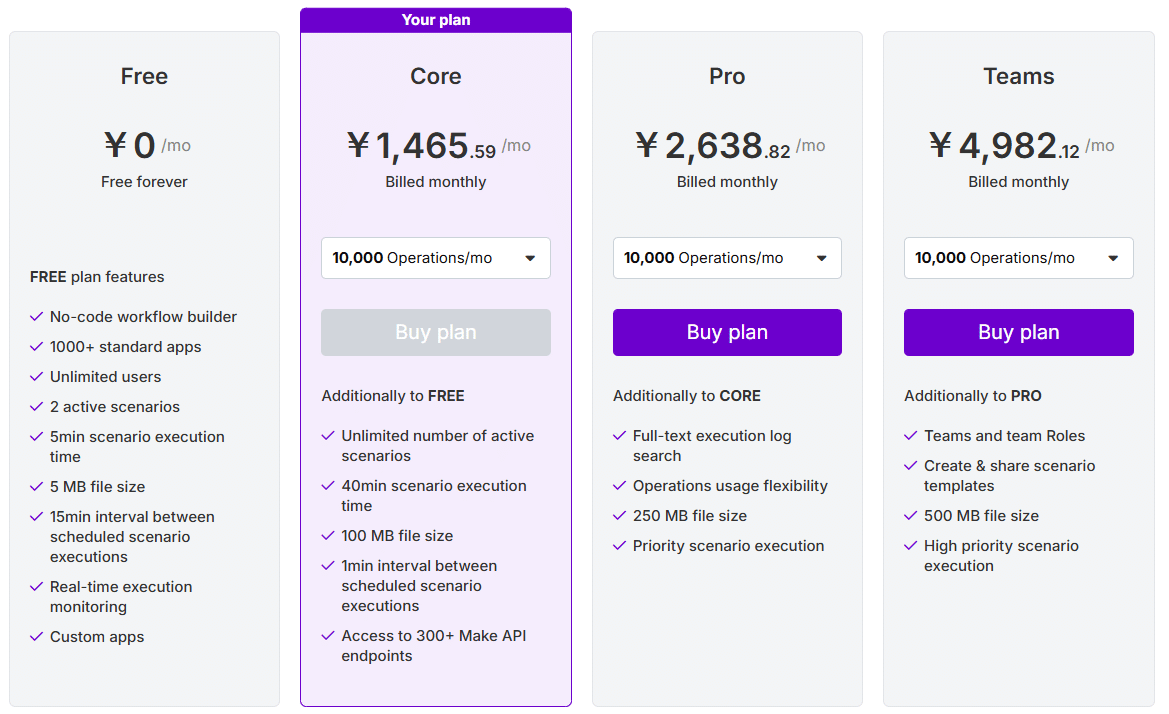Viewport: 1169px width, 714px height.
Task: Click the dropdown arrow in Pro operations selector
Action: [x=822, y=259]
